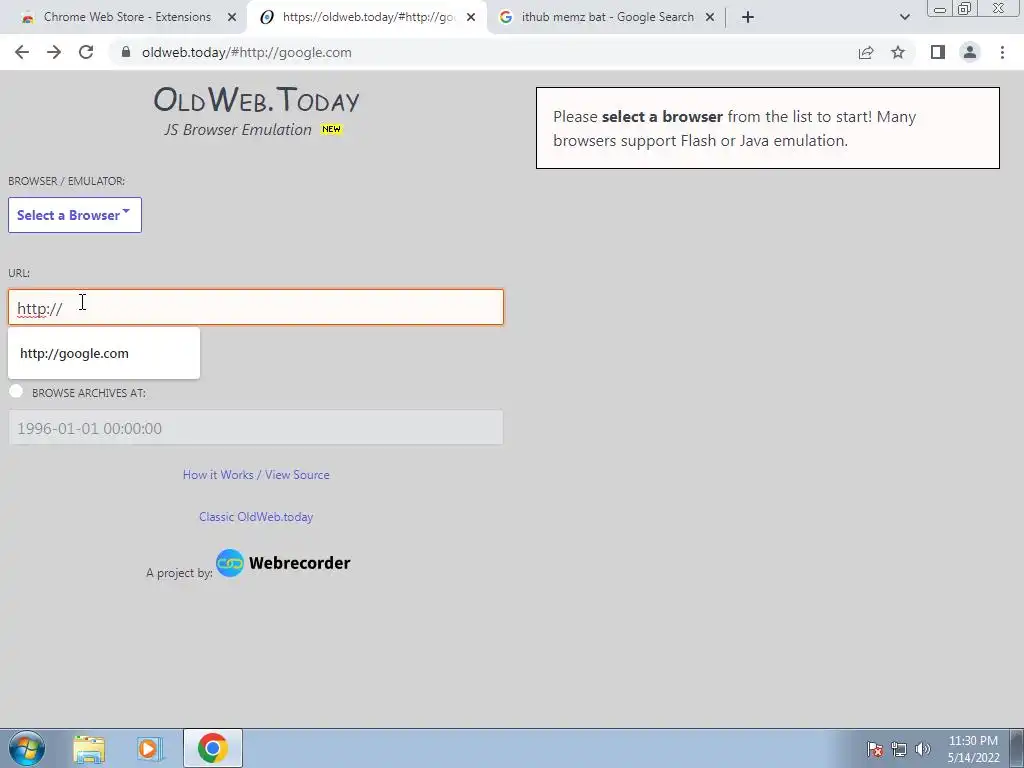1024x768 pixels.
Task: Go back using the browser back arrow
Action: (22, 52)
